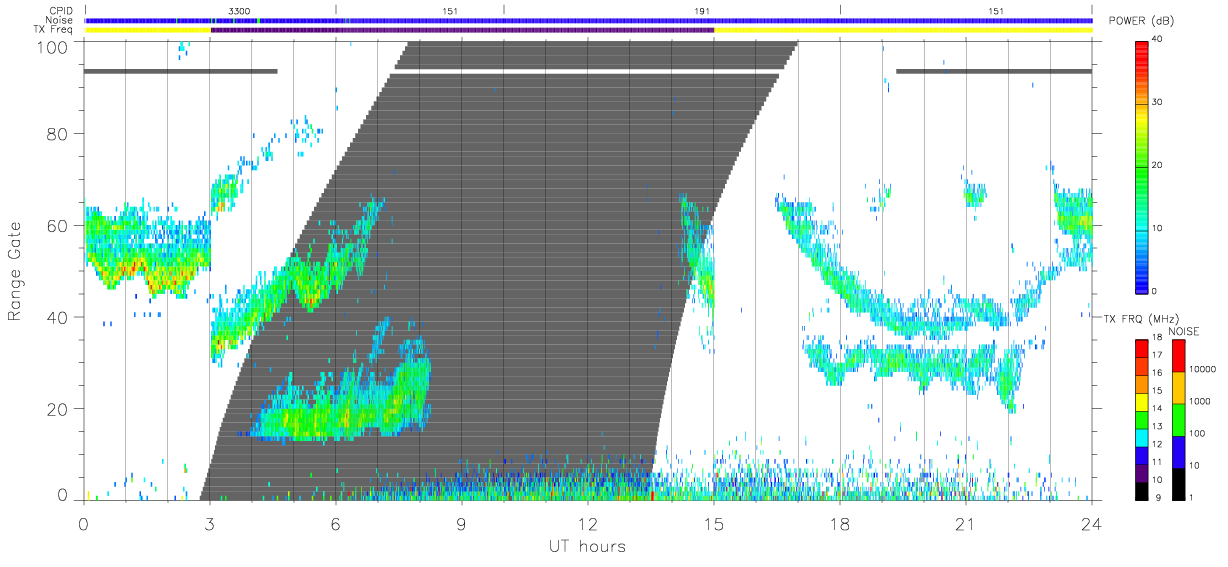Click the "Range Gate" y-axis title
The image size is (1228, 567).
point(16,271)
